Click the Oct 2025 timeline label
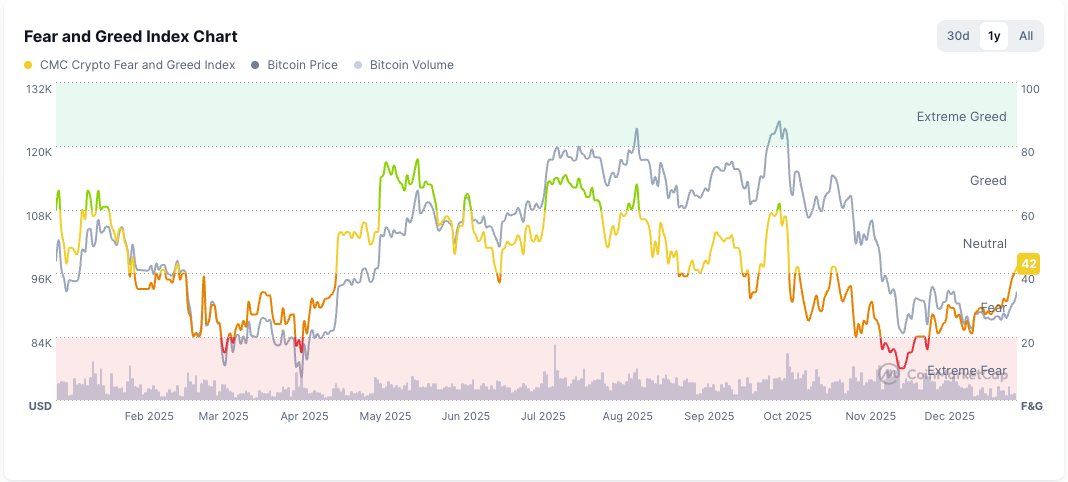1068x482 pixels. point(788,416)
